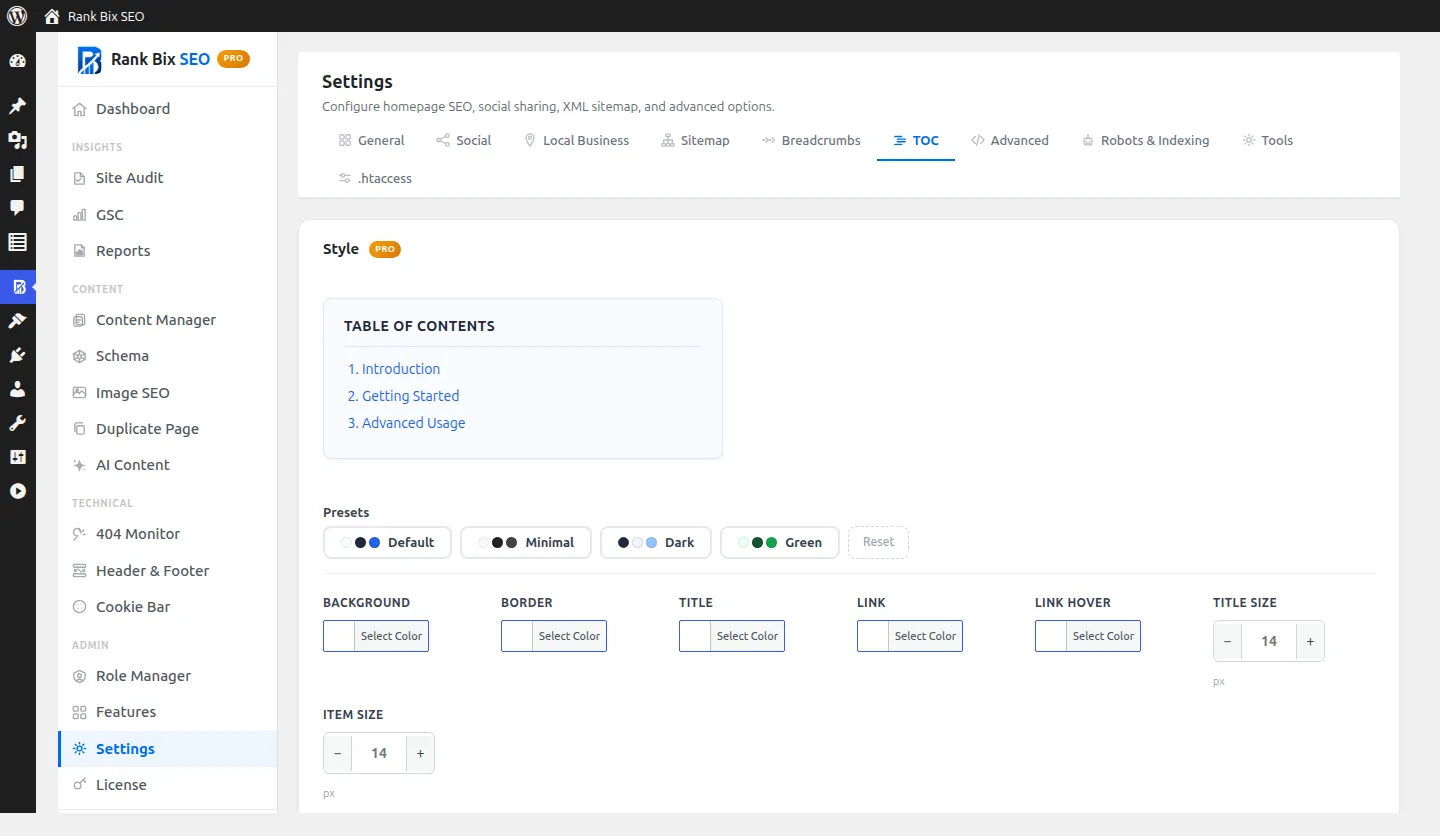The width and height of the screenshot is (1440, 836).
Task: Open the Background color picker
Action: [x=376, y=636]
